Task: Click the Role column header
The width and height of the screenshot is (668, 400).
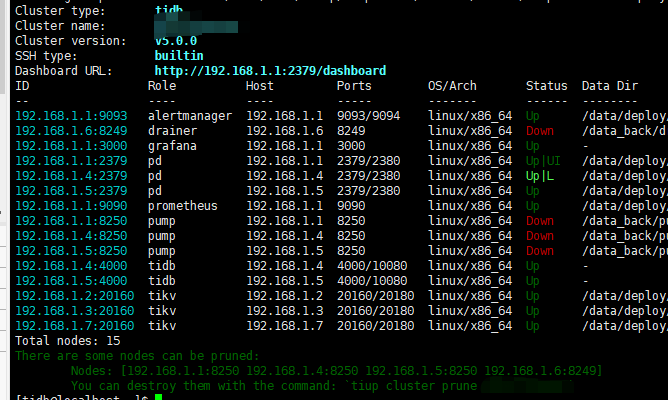Action: 162,86
